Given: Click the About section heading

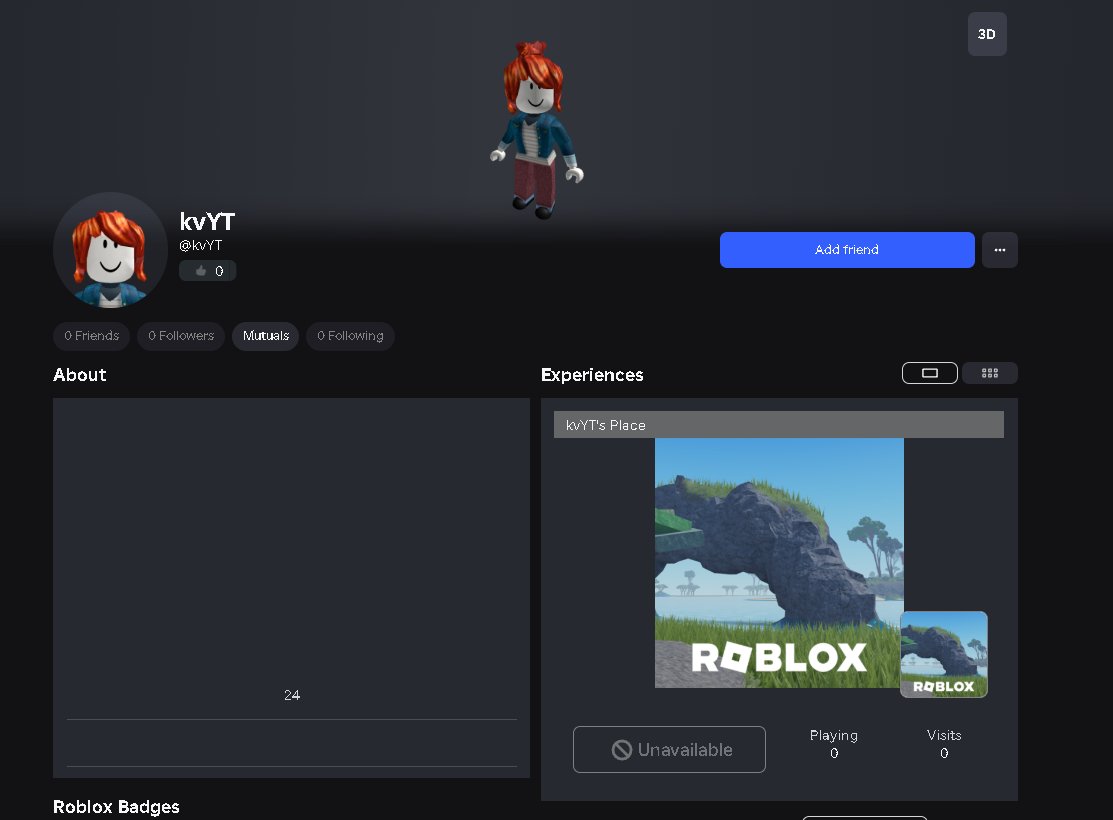Looking at the screenshot, I should coord(80,375).
